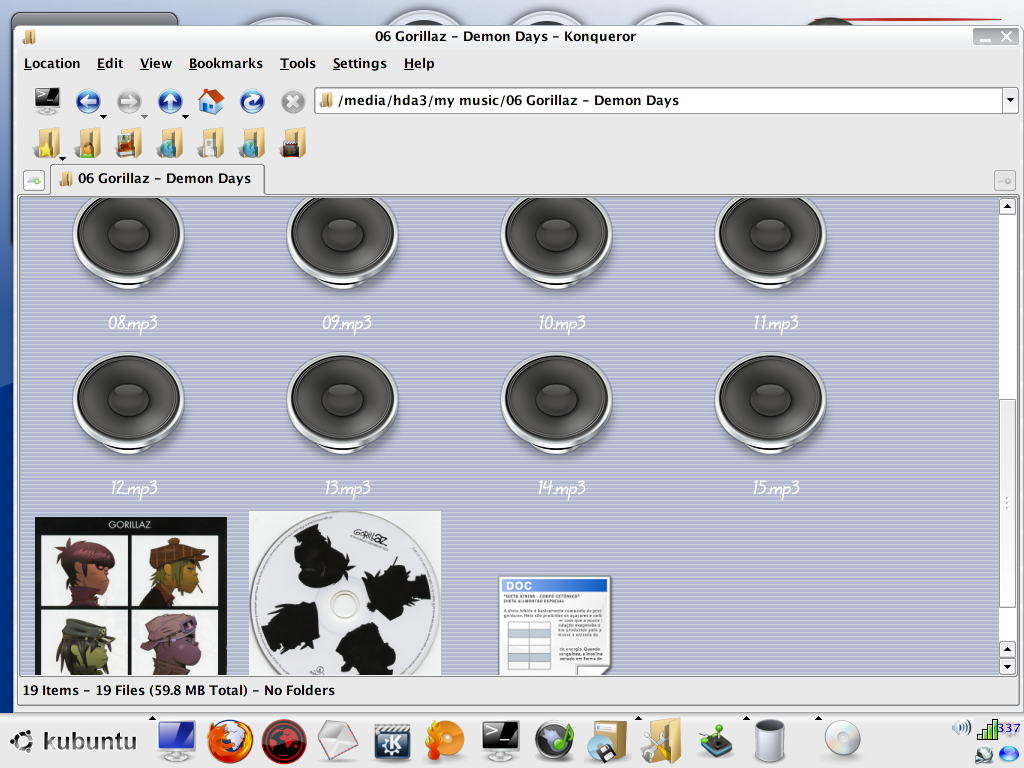This screenshot has height=768, width=1024.
Task: Open the pictures folder bookmark icon
Action: coord(129,143)
